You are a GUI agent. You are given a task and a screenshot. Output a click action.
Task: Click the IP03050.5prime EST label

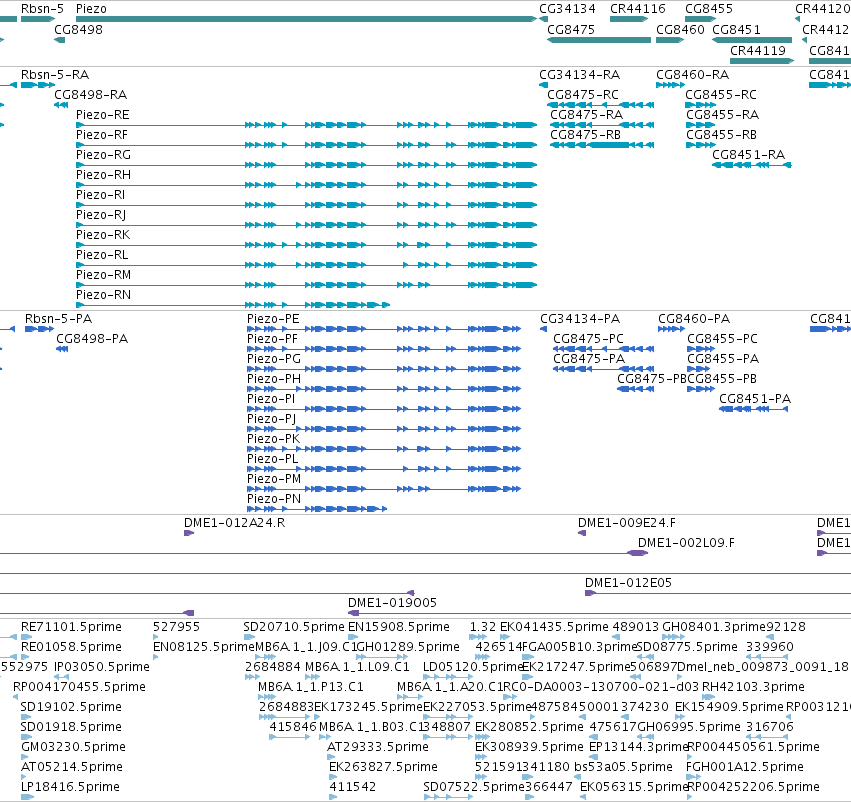point(102,667)
